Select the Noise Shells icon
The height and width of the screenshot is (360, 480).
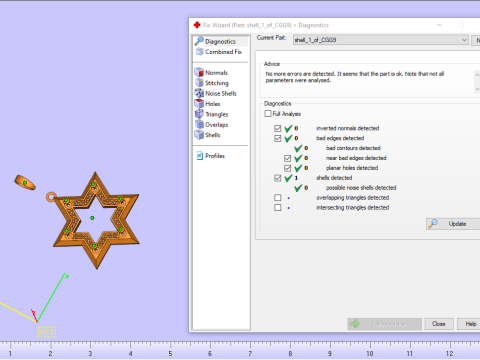[199, 93]
